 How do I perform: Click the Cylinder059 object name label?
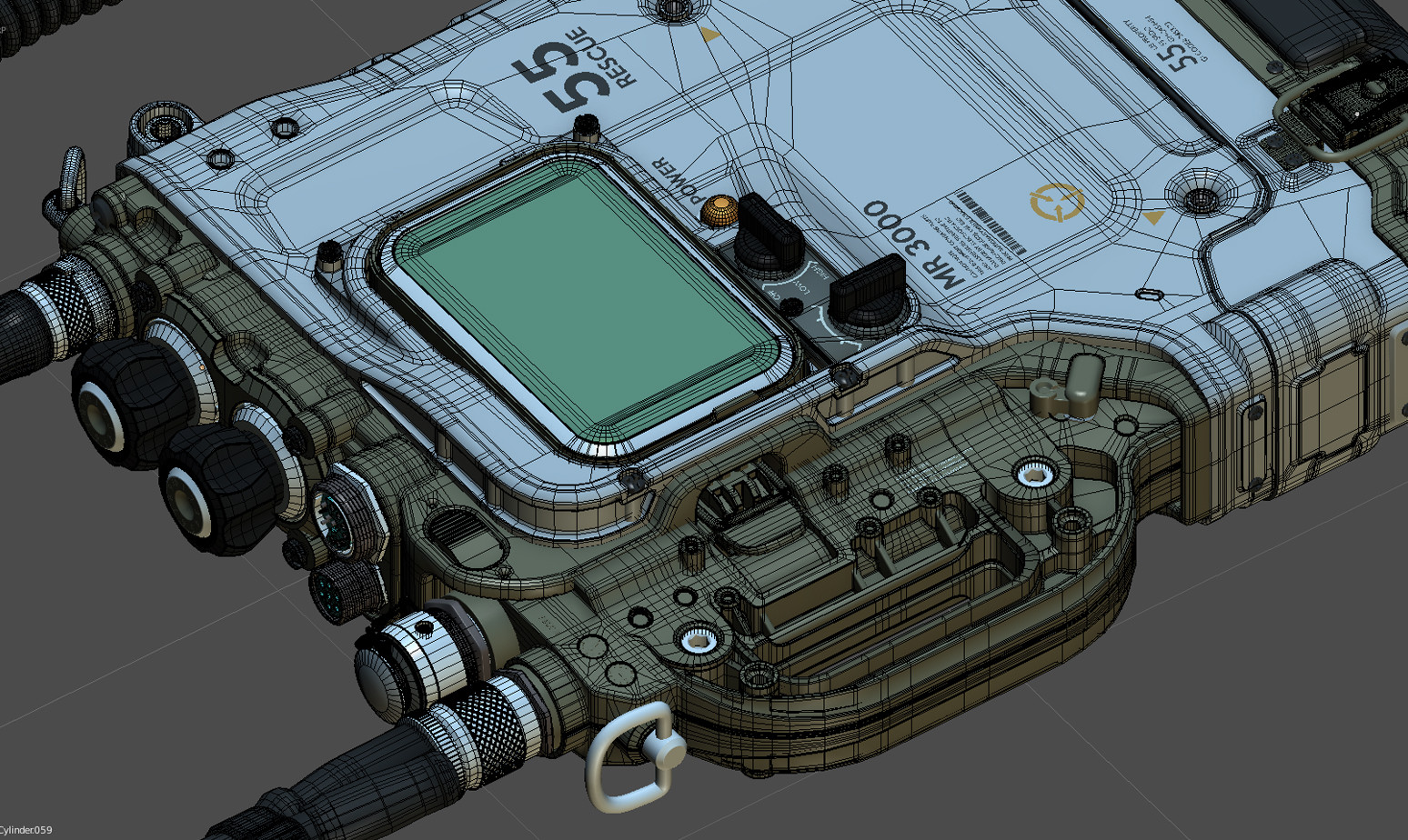(x=26, y=830)
